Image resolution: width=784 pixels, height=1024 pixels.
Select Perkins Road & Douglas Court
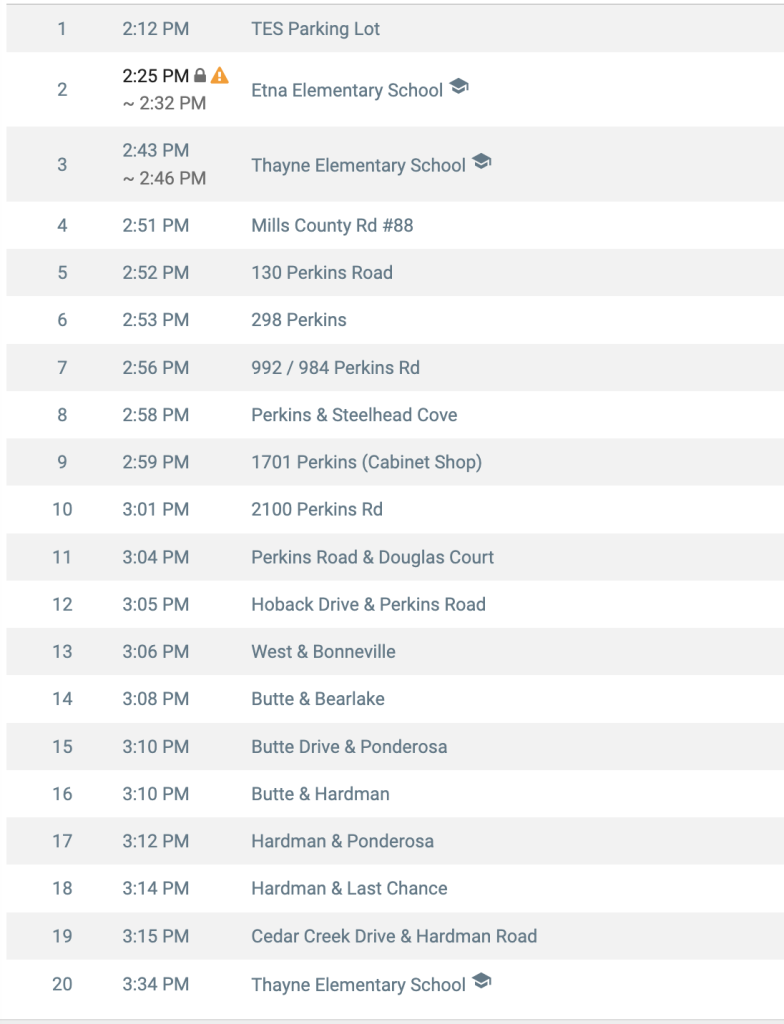395,557
